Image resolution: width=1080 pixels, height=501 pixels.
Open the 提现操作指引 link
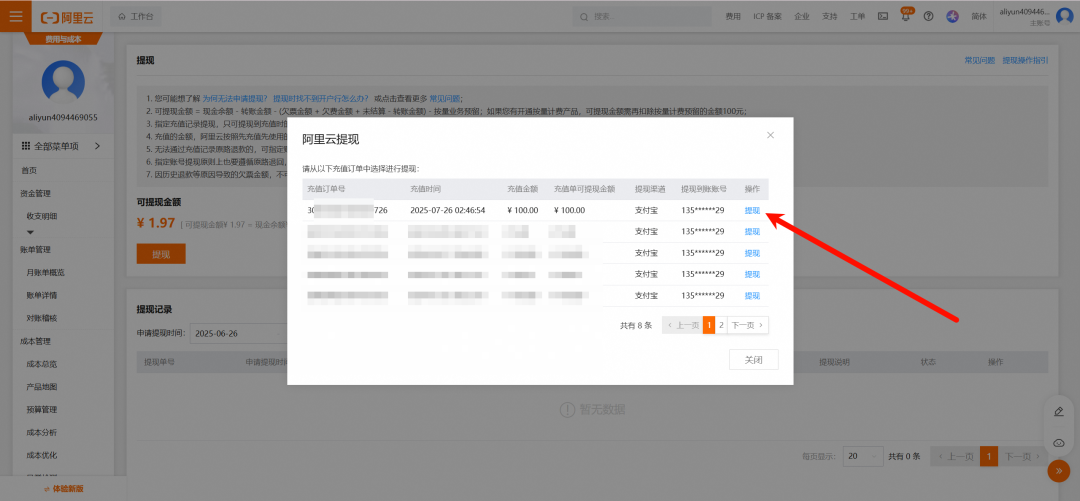point(1026,61)
